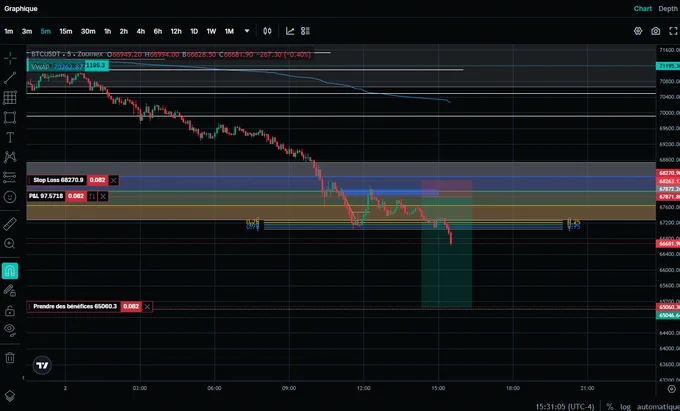The image size is (680, 411).
Task: Toggle automatique auto-scale mode
Action: pos(658,407)
